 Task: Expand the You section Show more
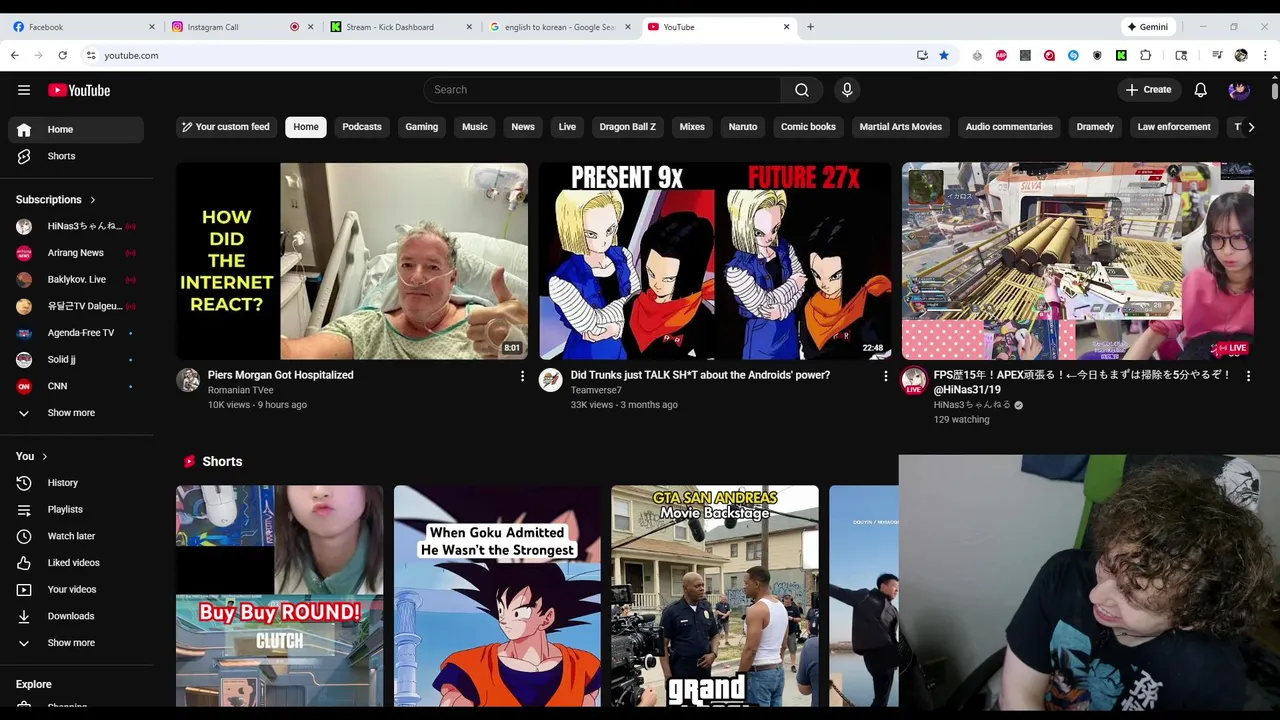click(x=76, y=643)
